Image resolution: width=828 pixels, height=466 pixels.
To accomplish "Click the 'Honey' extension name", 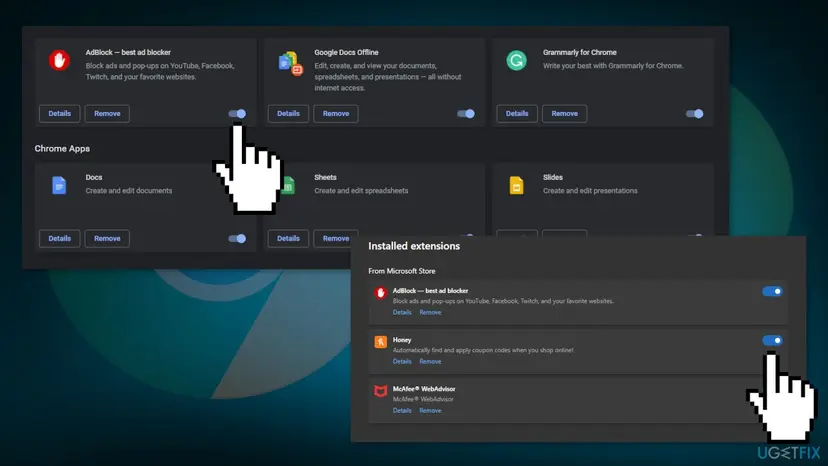I will click(x=402, y=340).
